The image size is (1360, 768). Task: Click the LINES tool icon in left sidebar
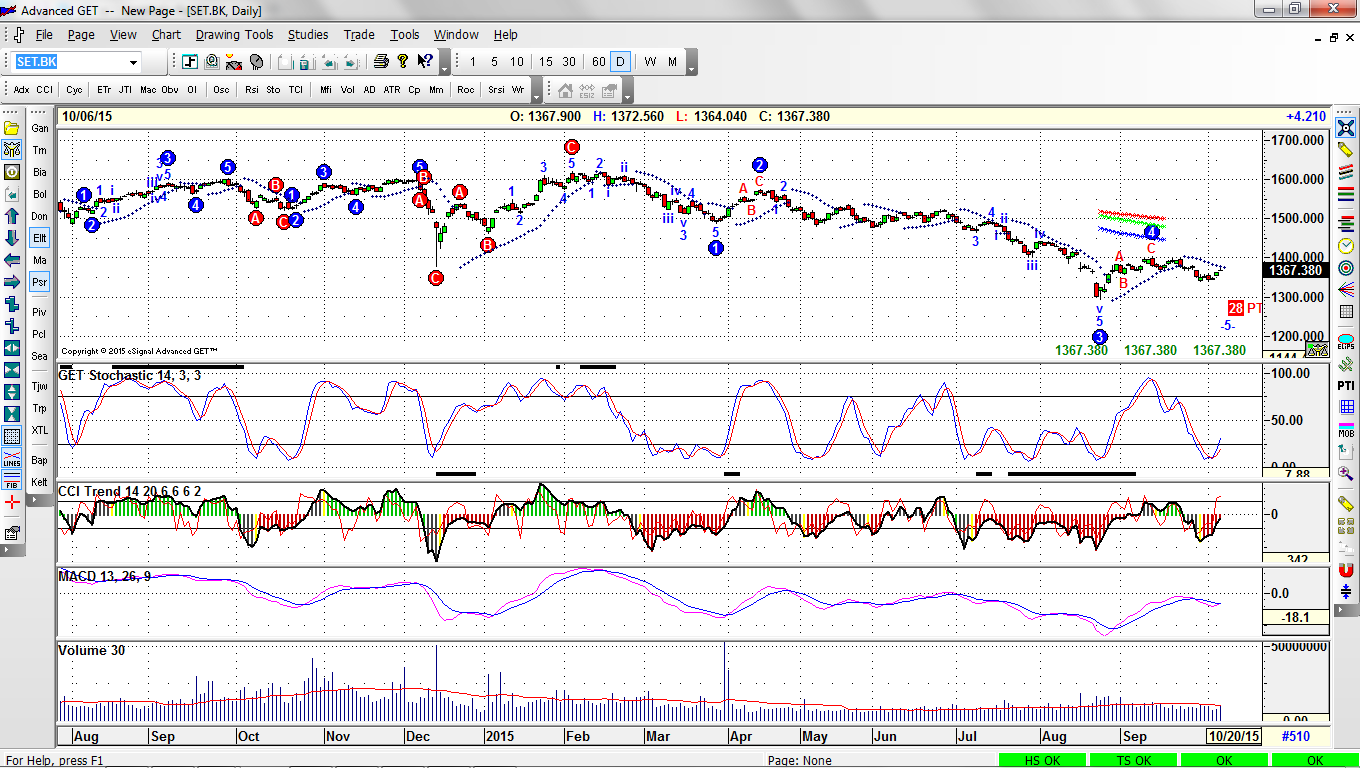click(x=12, y=458)
